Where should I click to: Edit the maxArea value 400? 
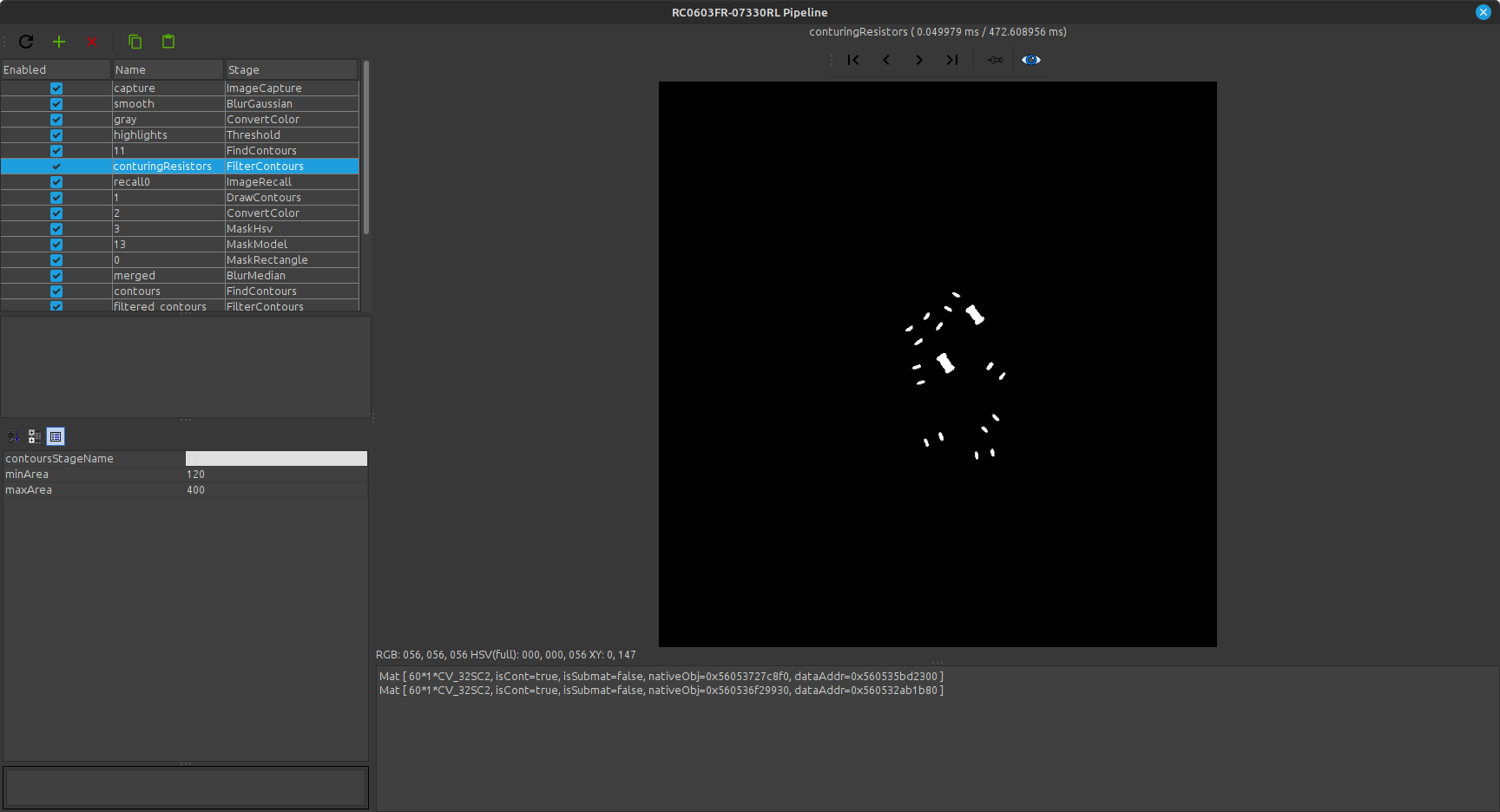click(x=276, y=490)
